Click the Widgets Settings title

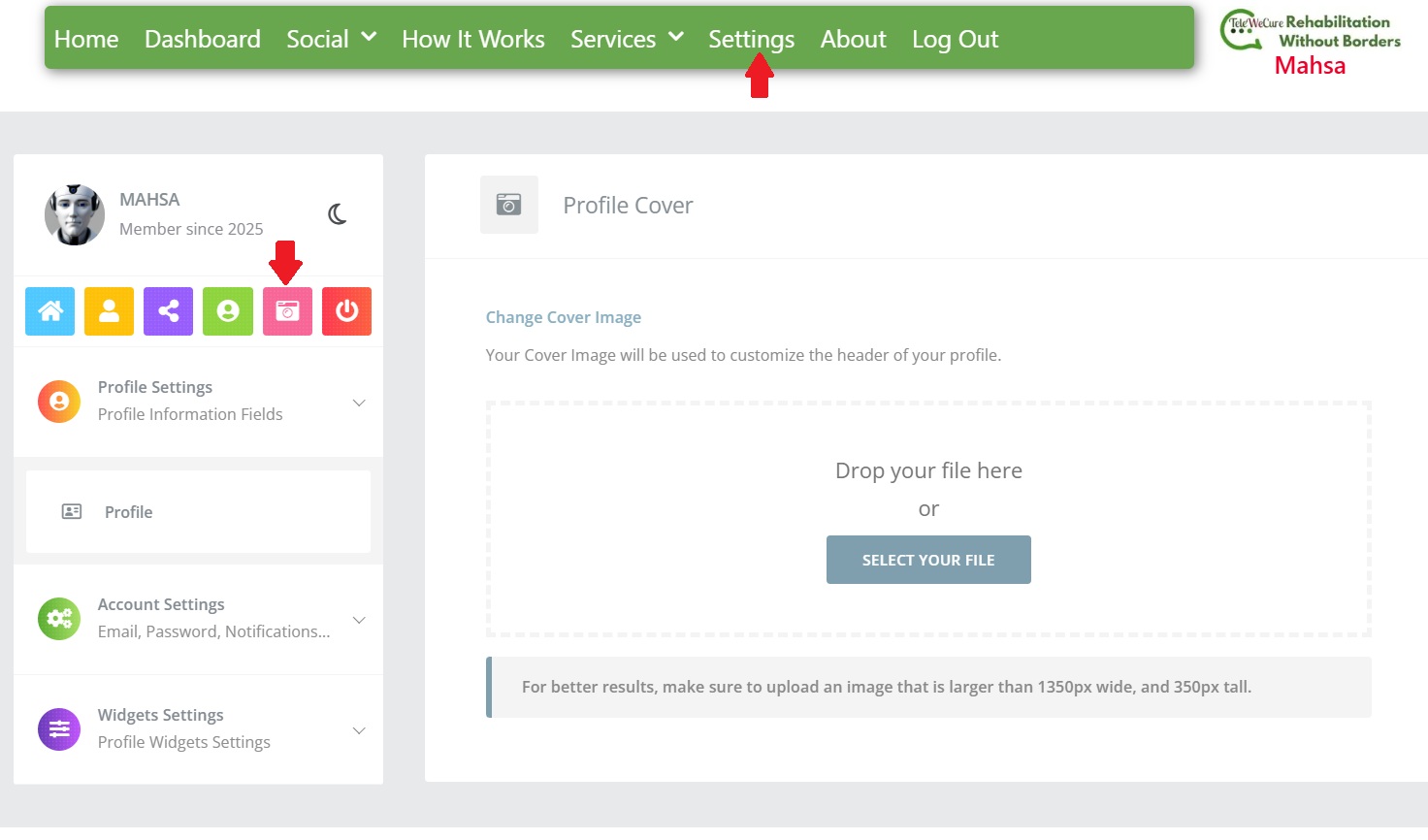(161, 715)
